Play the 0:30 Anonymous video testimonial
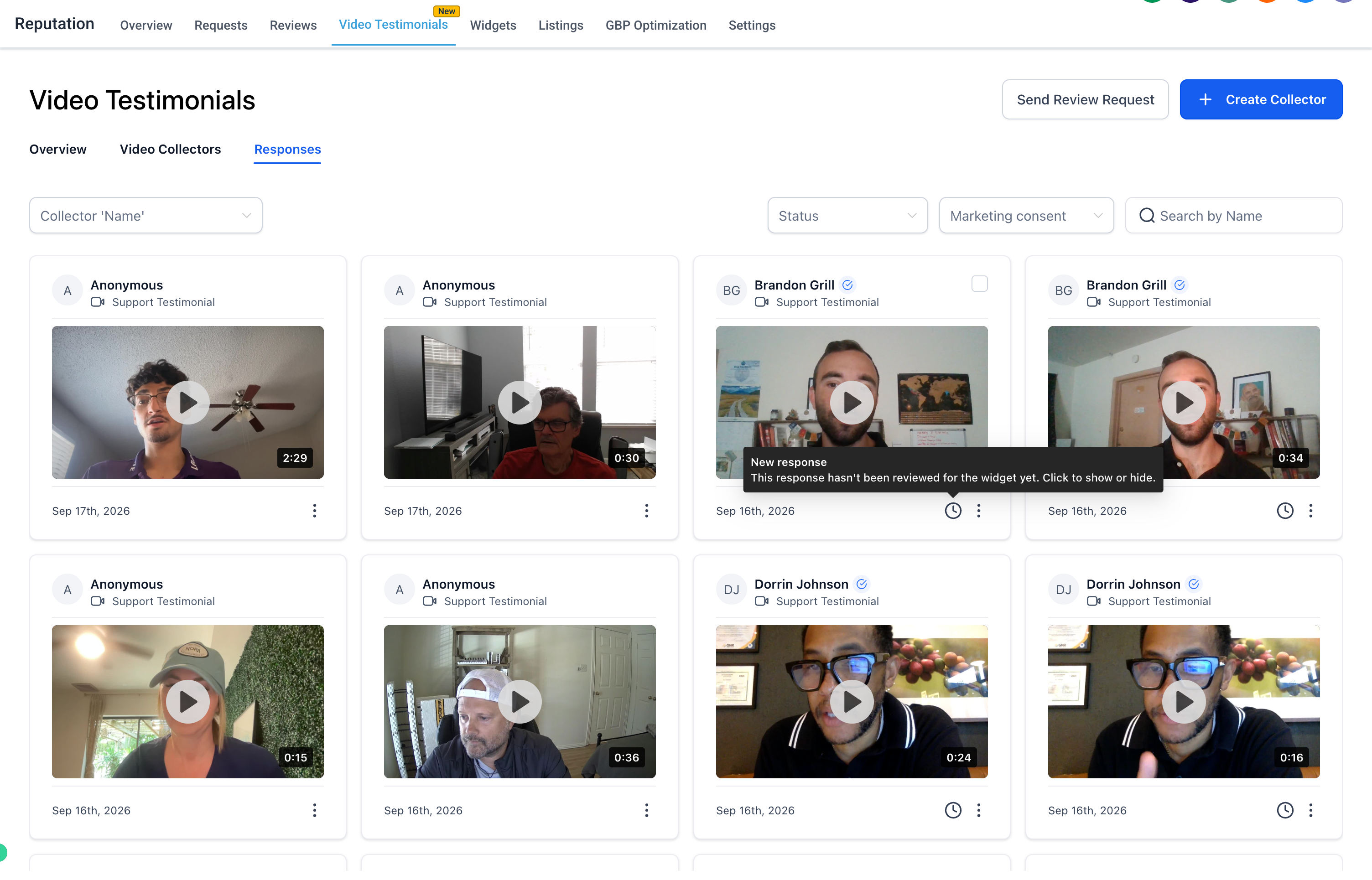1372x880 pixels. click(520, 402)
